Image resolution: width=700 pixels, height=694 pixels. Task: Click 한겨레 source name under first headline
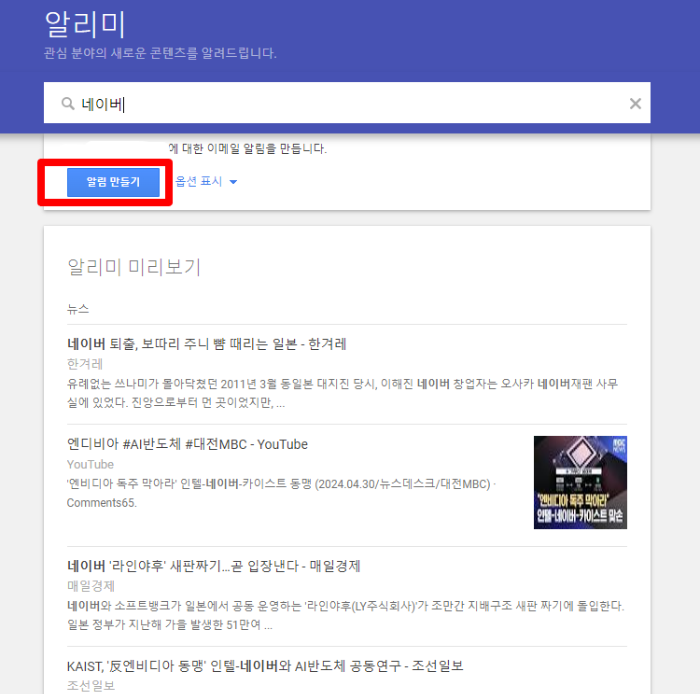(x=85, y=364)
